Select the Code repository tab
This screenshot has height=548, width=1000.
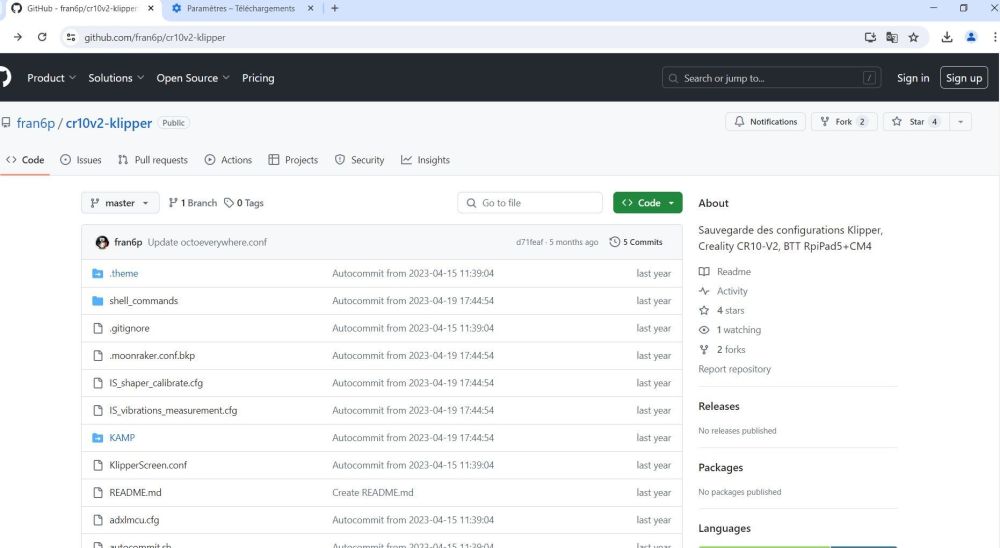point(25,160)
